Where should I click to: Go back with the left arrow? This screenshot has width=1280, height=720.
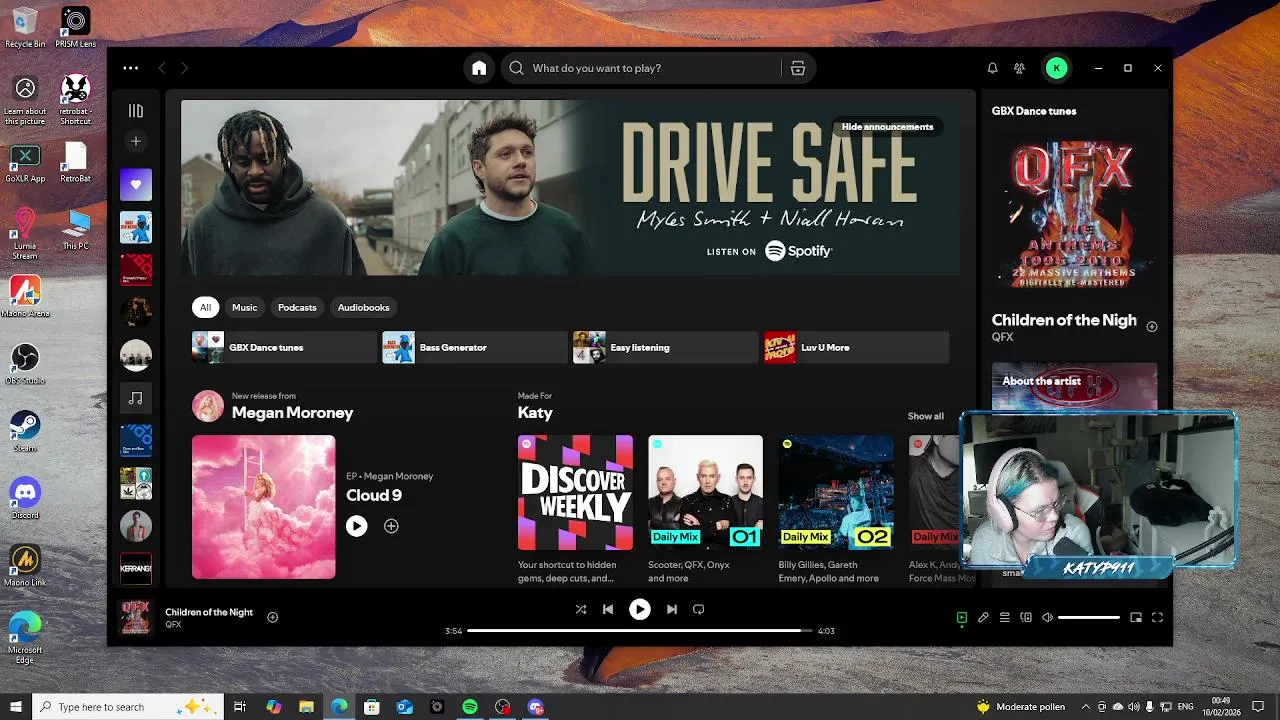coord(162,68)
